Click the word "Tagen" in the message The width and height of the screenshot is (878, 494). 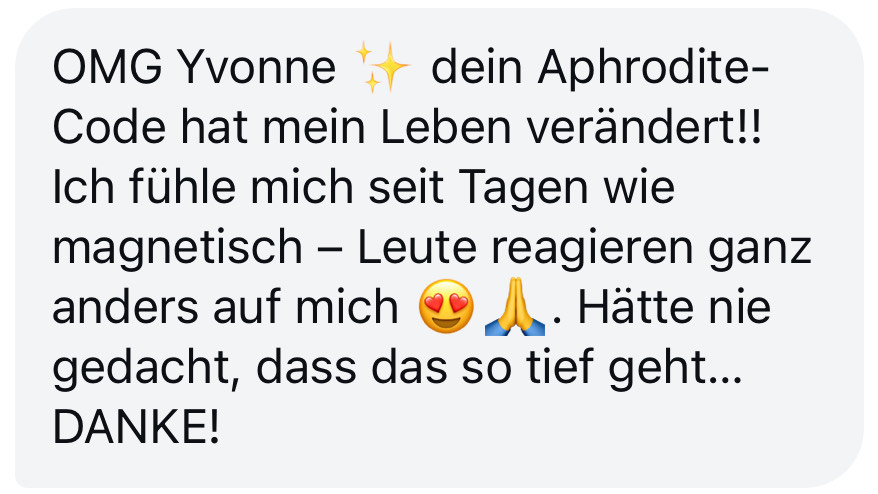[x=524, y=188]
